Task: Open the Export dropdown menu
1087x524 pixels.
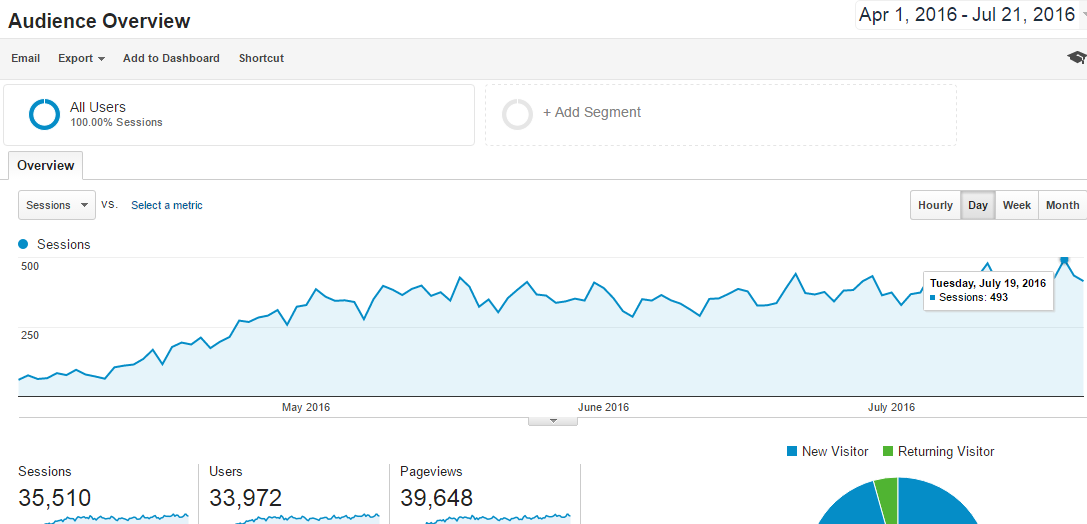Action: pyautogui.click(x=81, y=58)
